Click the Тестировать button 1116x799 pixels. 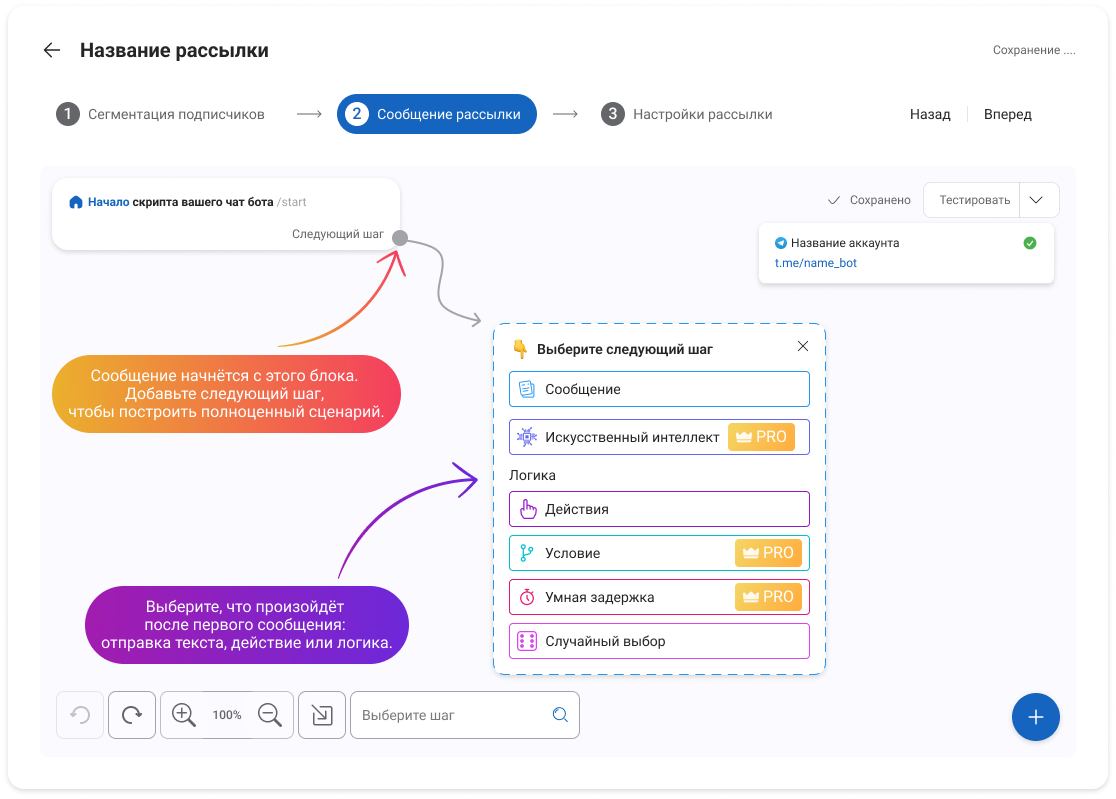pyautogui.click(x=974, y=200)
